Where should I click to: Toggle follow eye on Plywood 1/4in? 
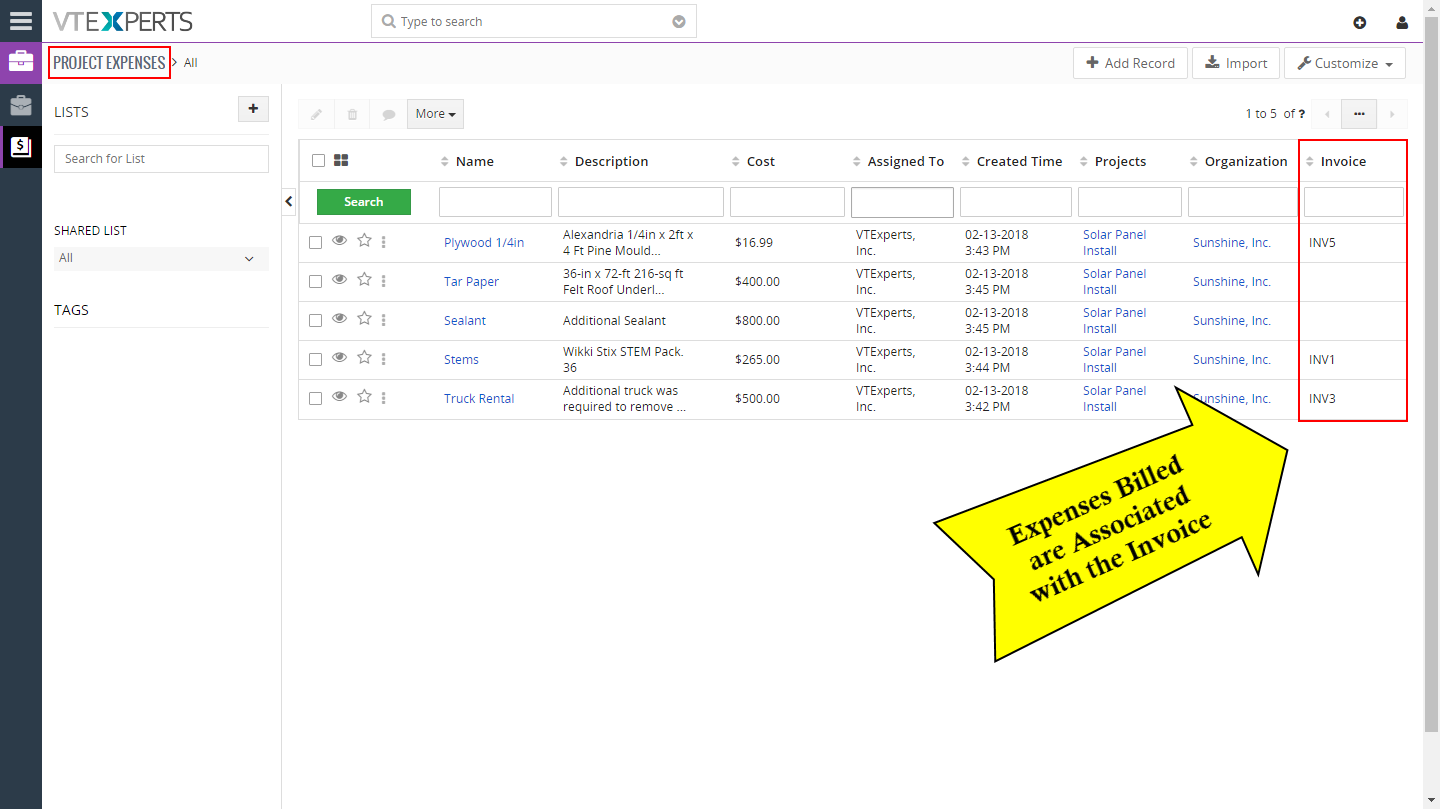[x=339, y=240]
